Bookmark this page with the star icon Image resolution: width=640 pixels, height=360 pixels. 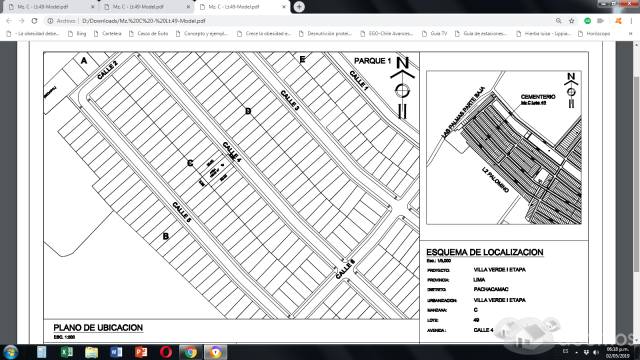tap(571, 20)
